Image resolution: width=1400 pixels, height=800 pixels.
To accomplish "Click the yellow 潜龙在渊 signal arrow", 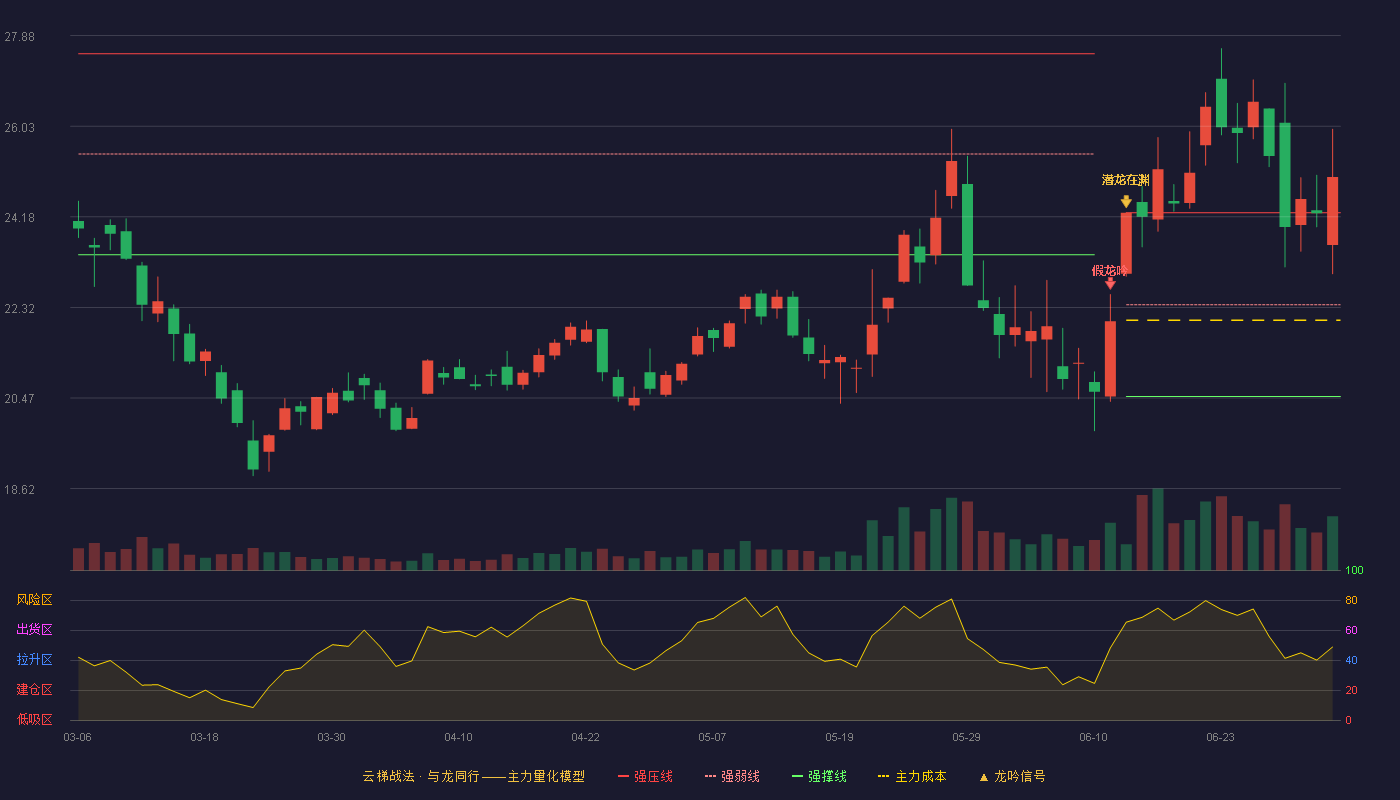I will pos(1126,201).
